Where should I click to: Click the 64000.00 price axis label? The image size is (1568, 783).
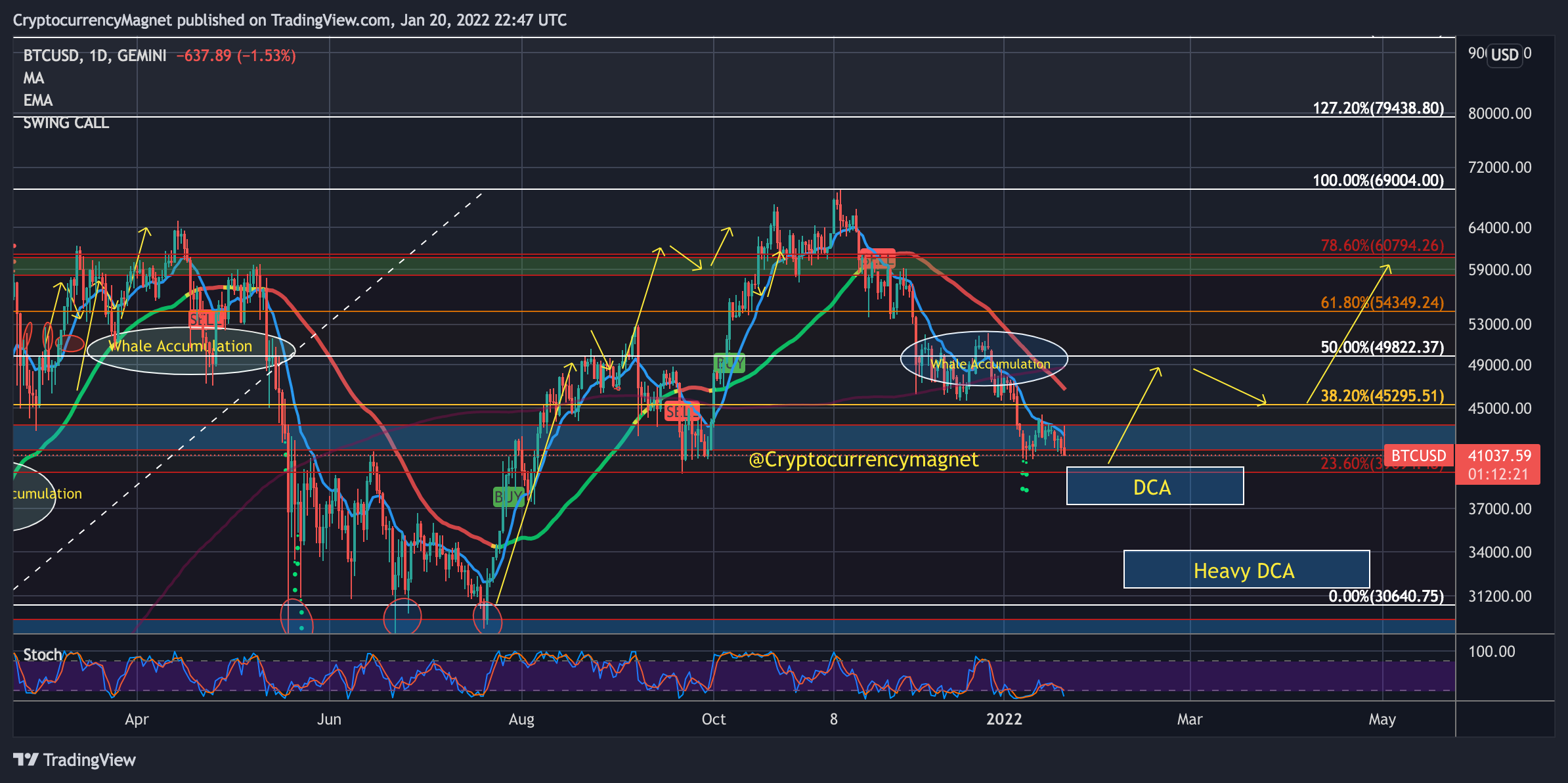[x=1499, y=227]
